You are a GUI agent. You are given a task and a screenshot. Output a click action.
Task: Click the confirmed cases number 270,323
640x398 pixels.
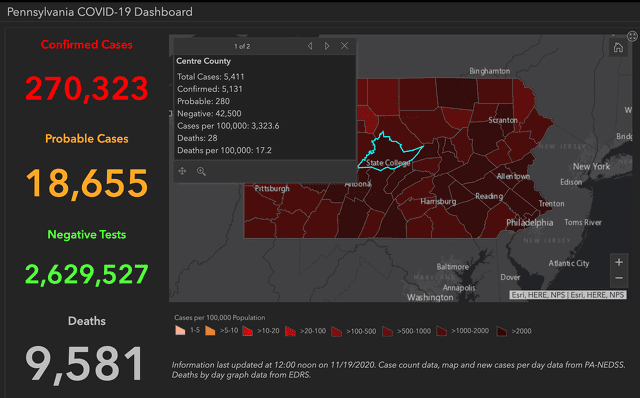pos(87,88)
